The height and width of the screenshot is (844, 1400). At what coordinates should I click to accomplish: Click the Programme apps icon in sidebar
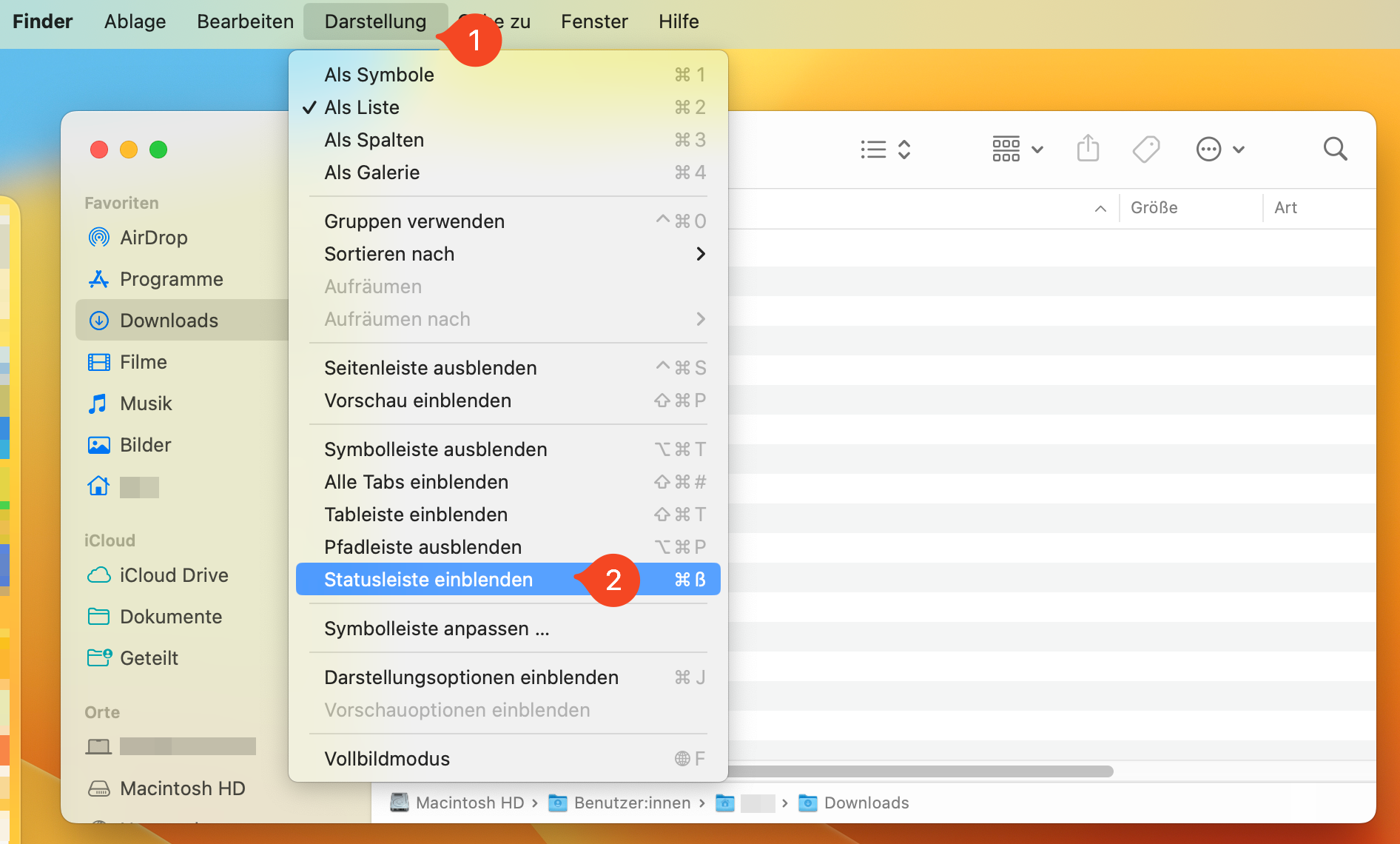[98, 279]
